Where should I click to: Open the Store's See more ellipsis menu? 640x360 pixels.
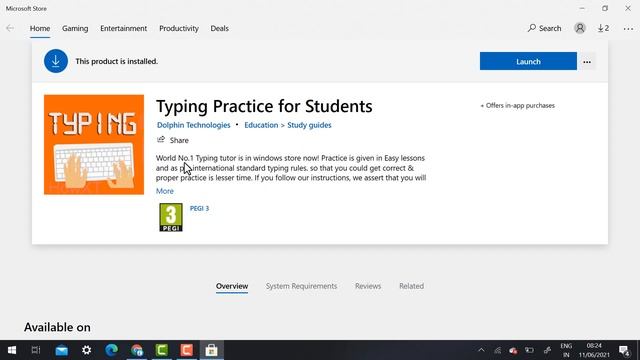click(x=628, y=29)
